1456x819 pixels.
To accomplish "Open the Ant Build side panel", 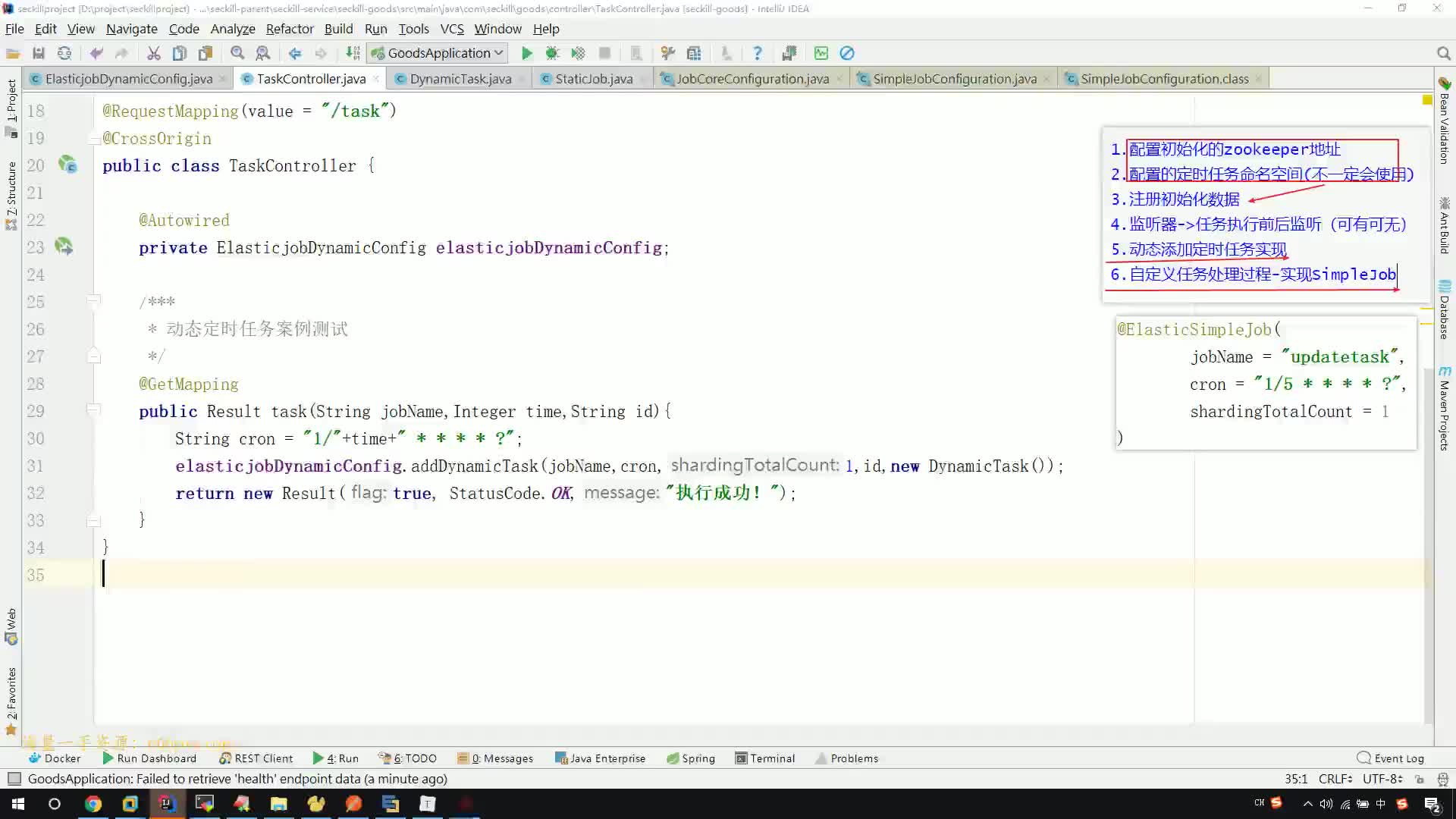I will [x=1445, y=225].
